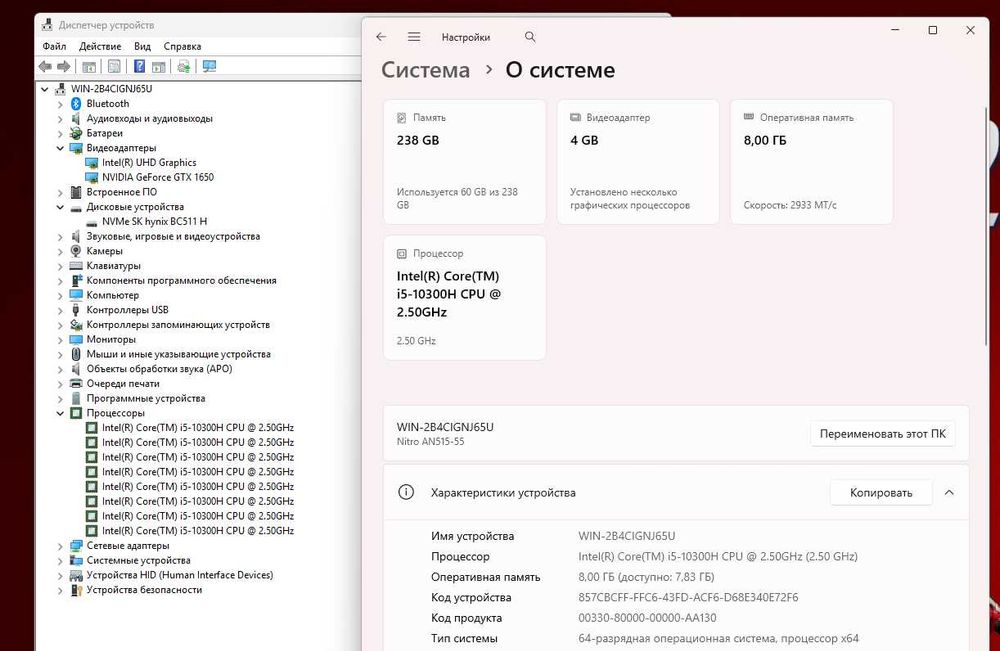Open the Действие menu
The width and height of the screenshot is (1000, 651).
[100, 47]
